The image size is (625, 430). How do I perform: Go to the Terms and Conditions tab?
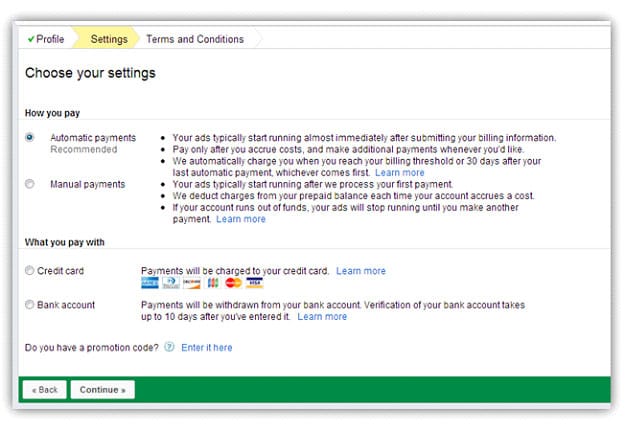[x=195, y=39]
